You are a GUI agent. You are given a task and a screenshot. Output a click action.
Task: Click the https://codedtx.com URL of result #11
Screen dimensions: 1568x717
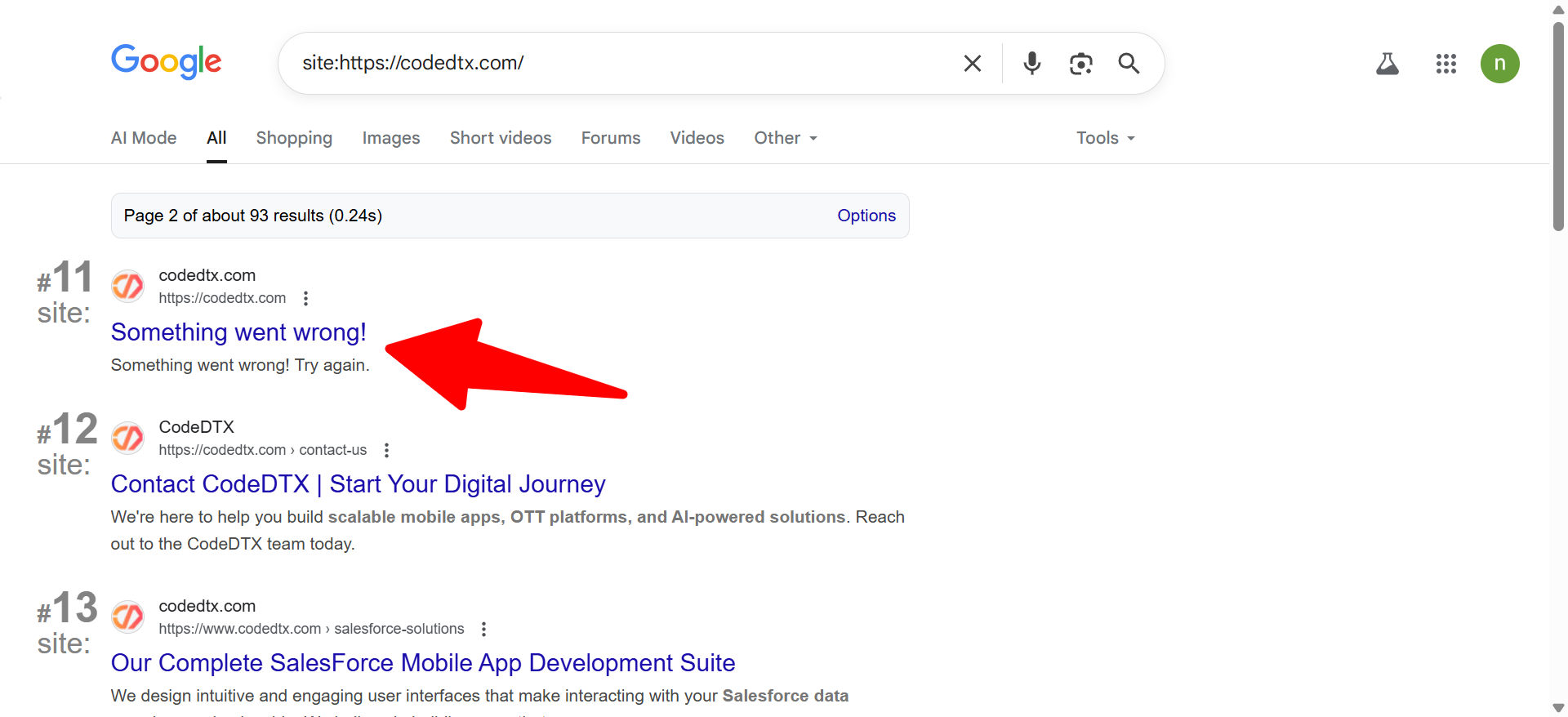coord(222,299)
